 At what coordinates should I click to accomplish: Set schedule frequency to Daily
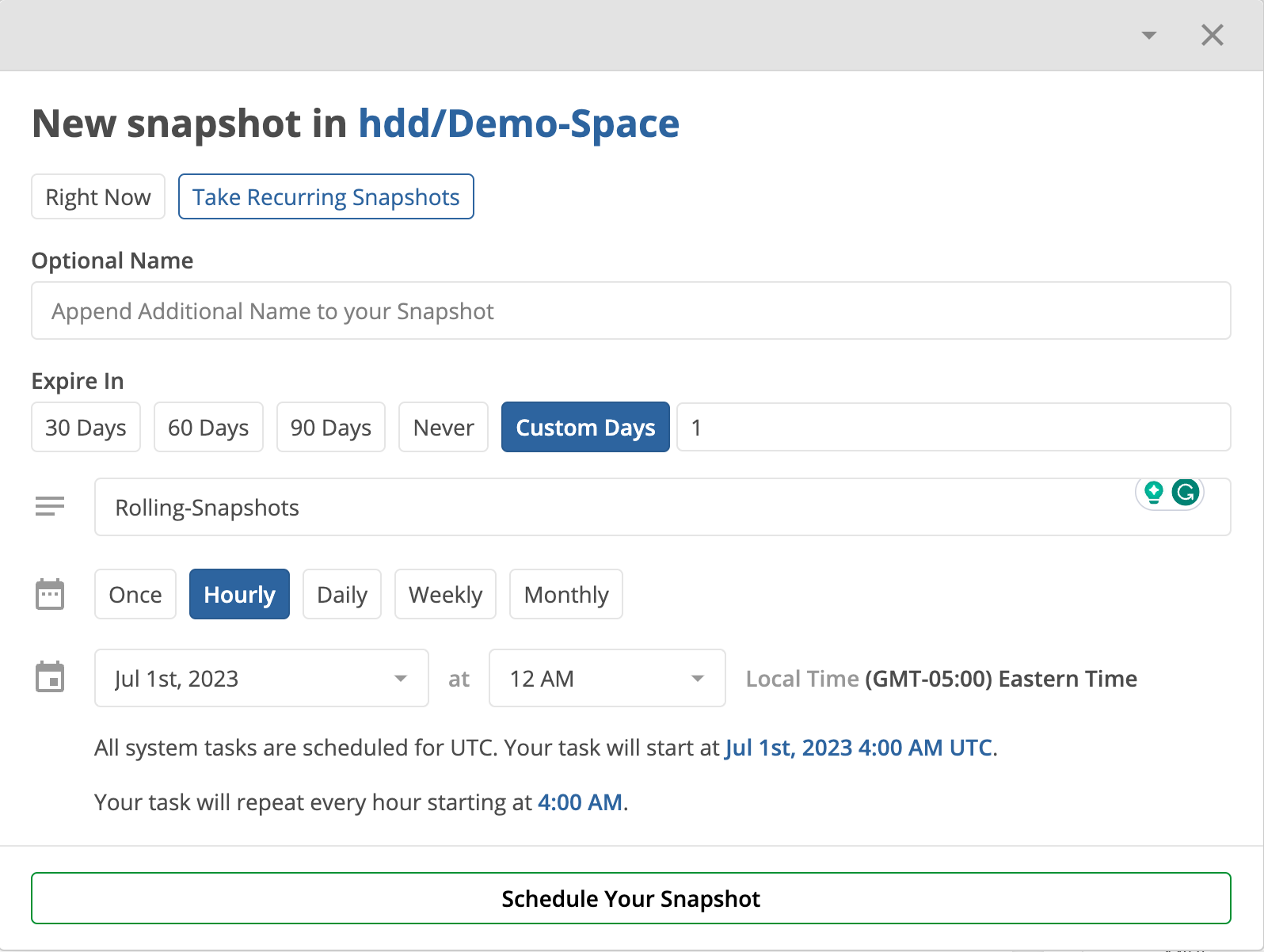pos(342,594)
